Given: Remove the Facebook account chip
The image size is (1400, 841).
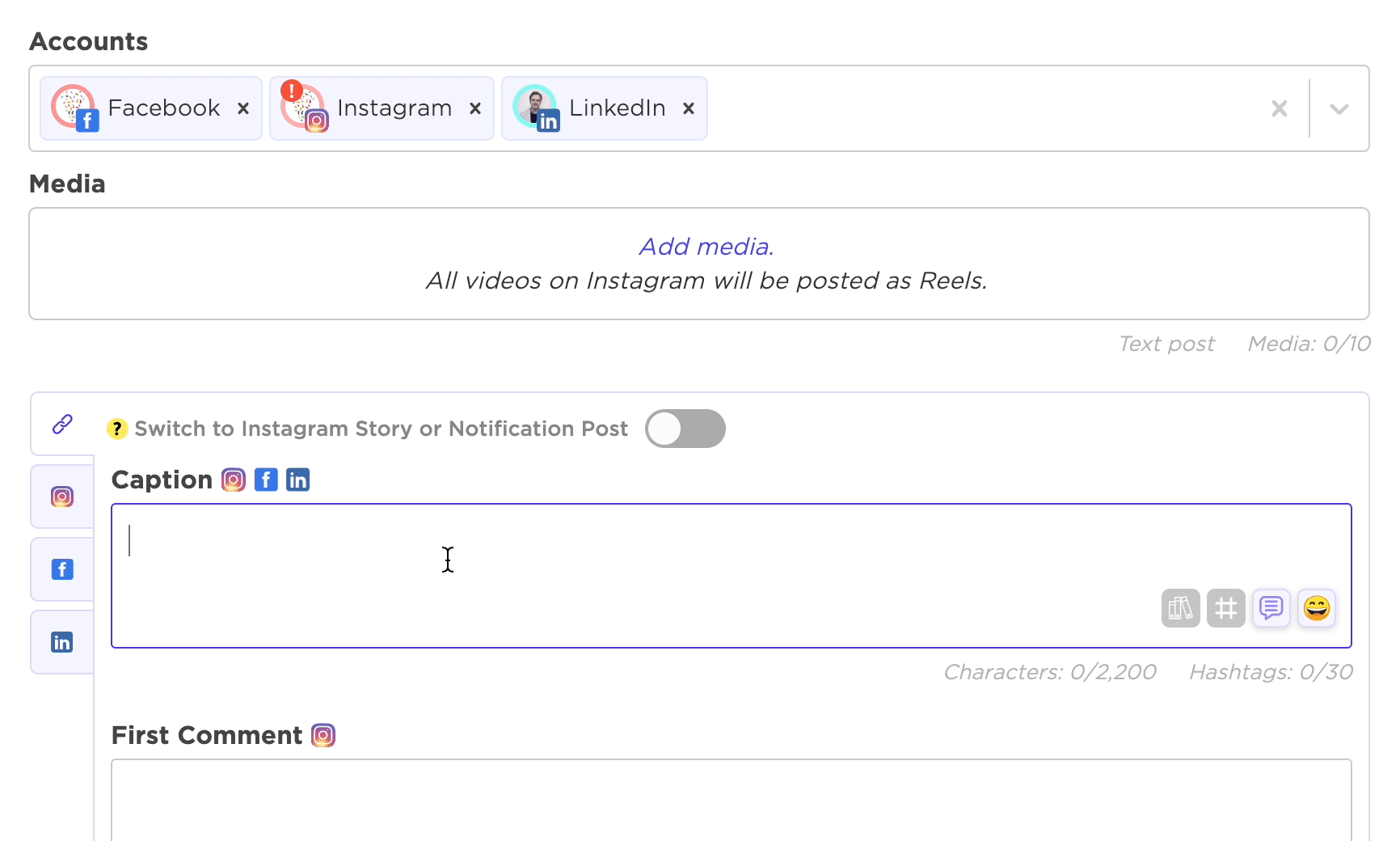Looking at the screenshot, I should 243,108.
